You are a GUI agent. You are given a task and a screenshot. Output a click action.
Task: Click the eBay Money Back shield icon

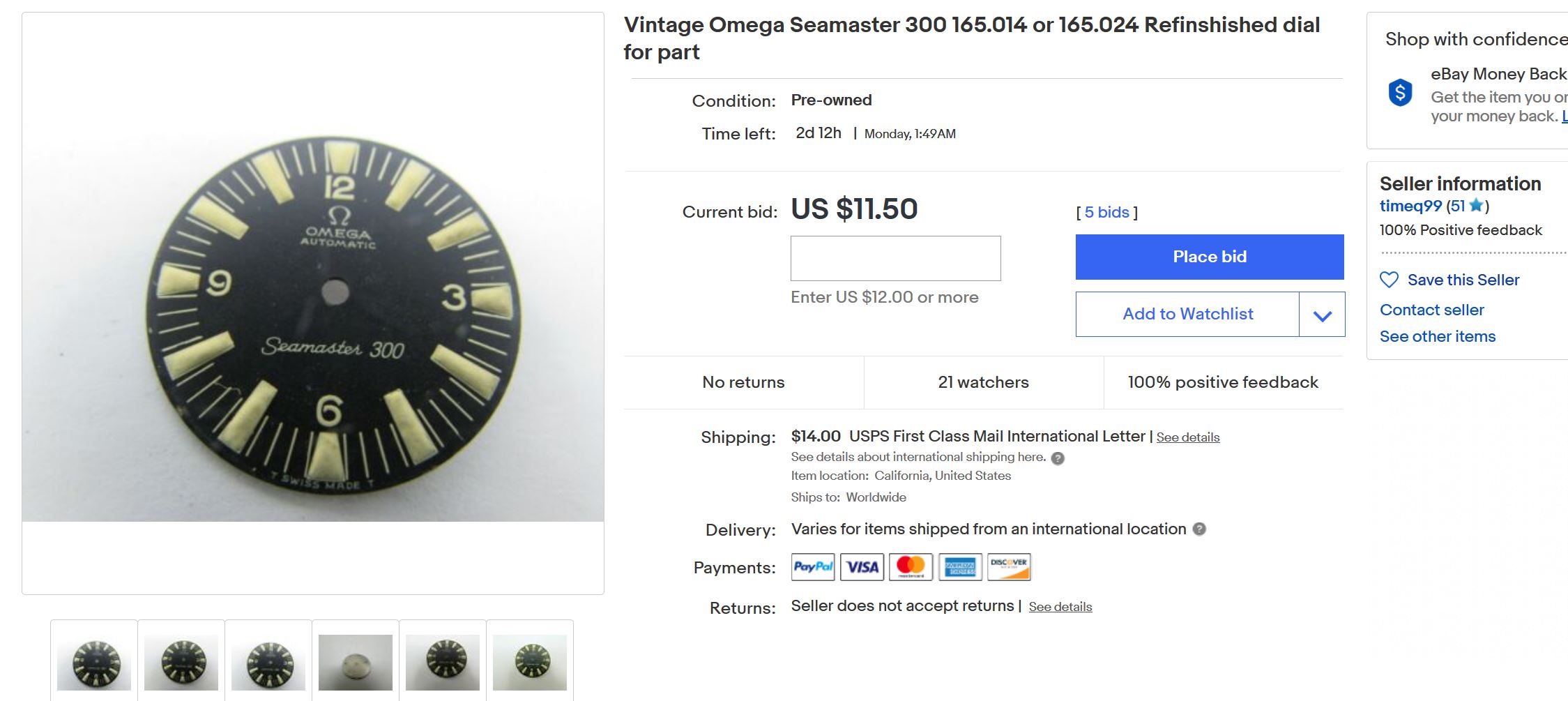click(1400, 93)
